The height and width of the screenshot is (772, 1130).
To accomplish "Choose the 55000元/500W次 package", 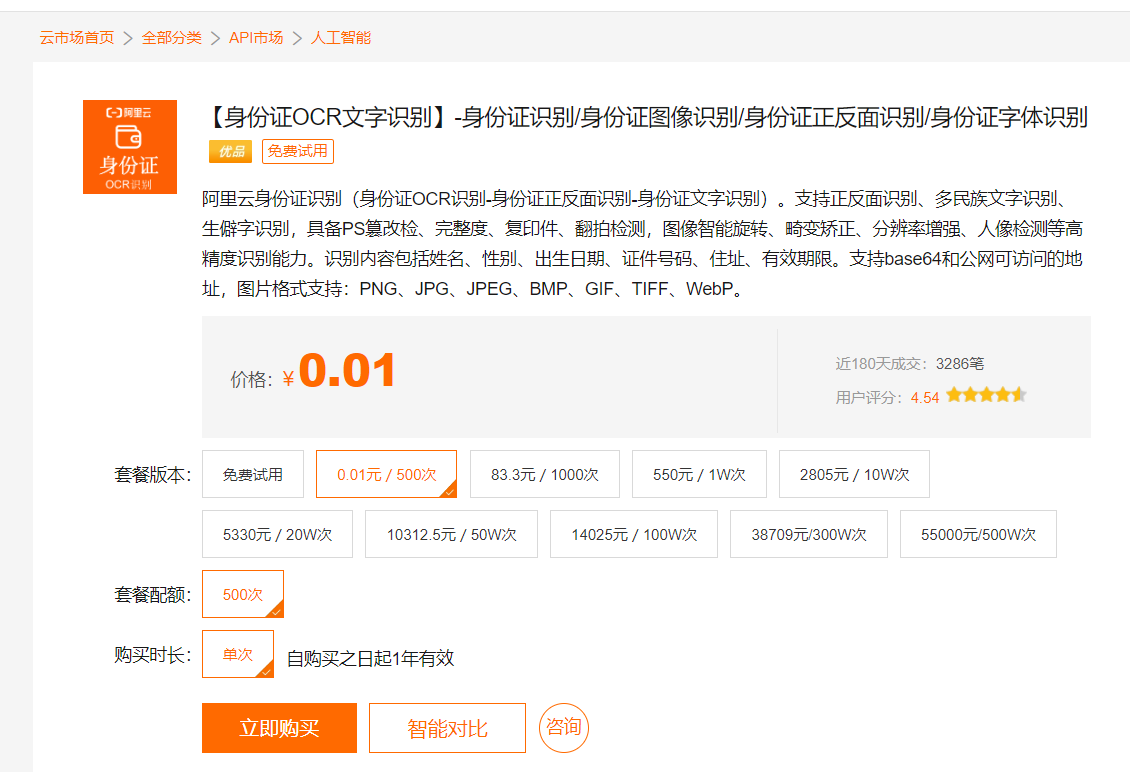I will (978, 534).
